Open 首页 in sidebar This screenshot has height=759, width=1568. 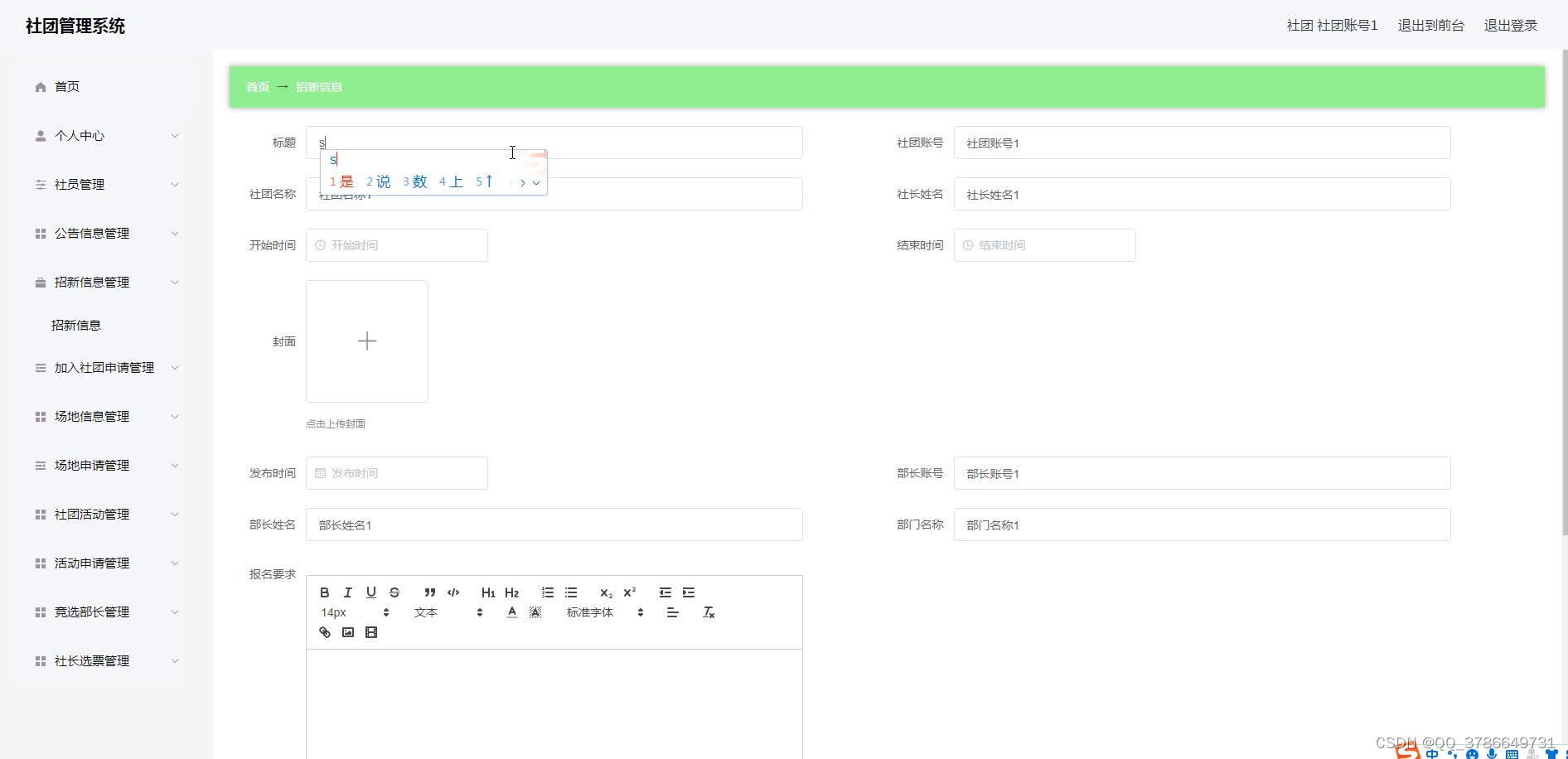(67, 86)
